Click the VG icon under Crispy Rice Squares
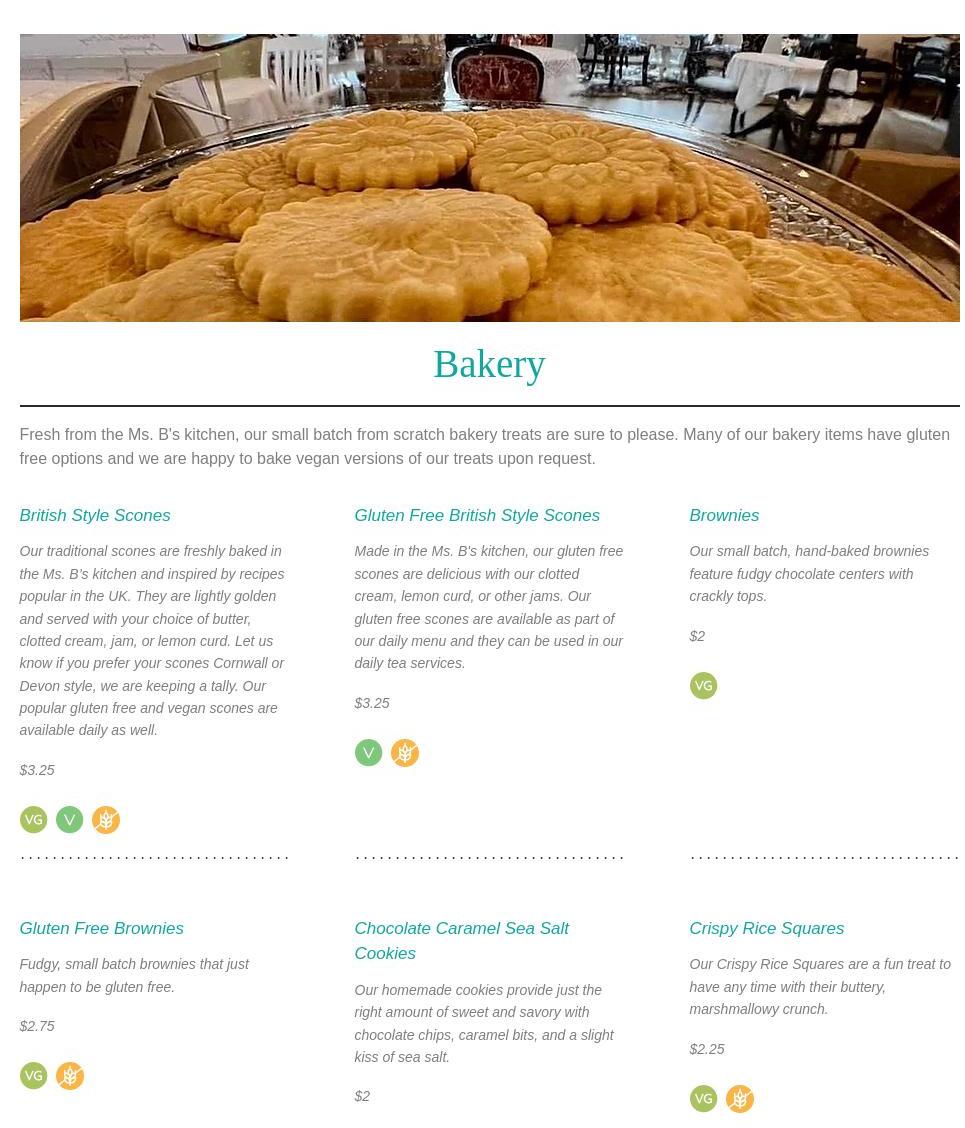965x1128 pixels. pos(703,1099)
